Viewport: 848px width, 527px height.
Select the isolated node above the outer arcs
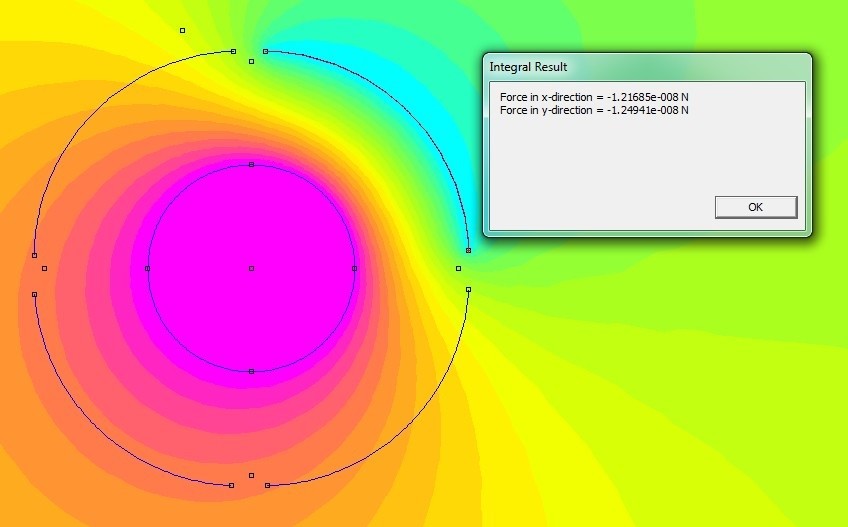183,31
